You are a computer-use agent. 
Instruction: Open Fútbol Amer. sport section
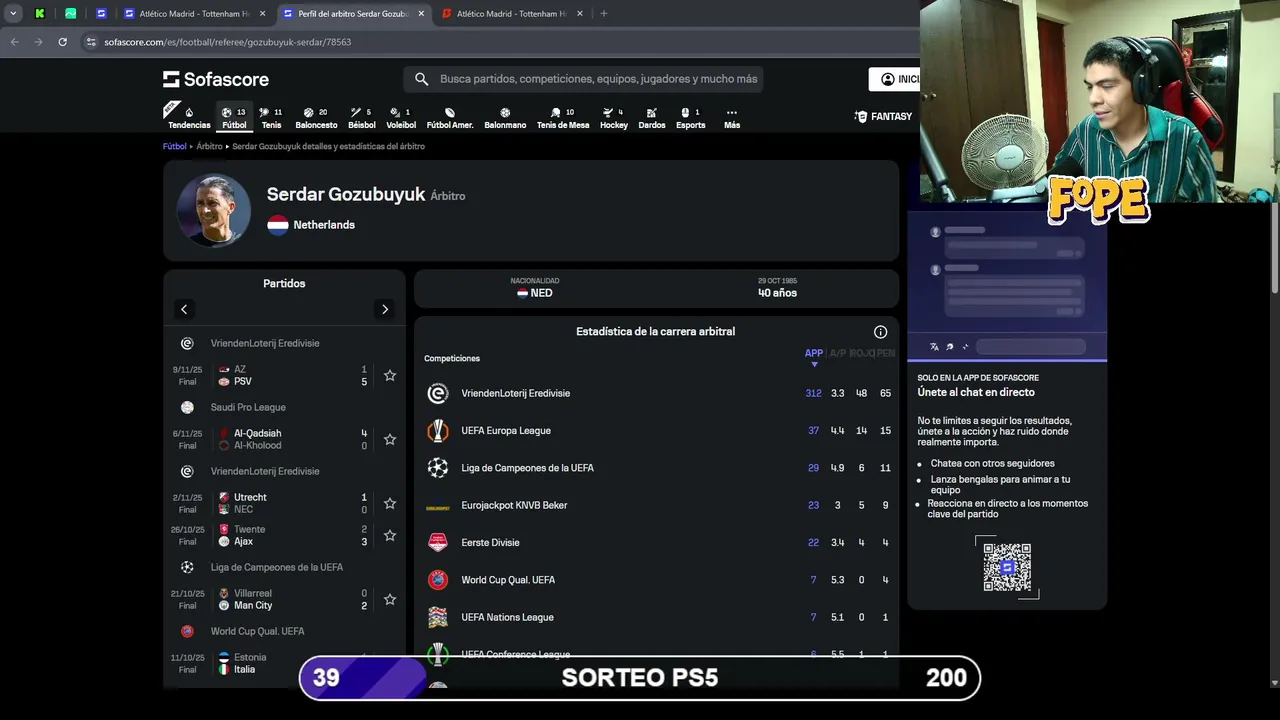click(450, 118)
